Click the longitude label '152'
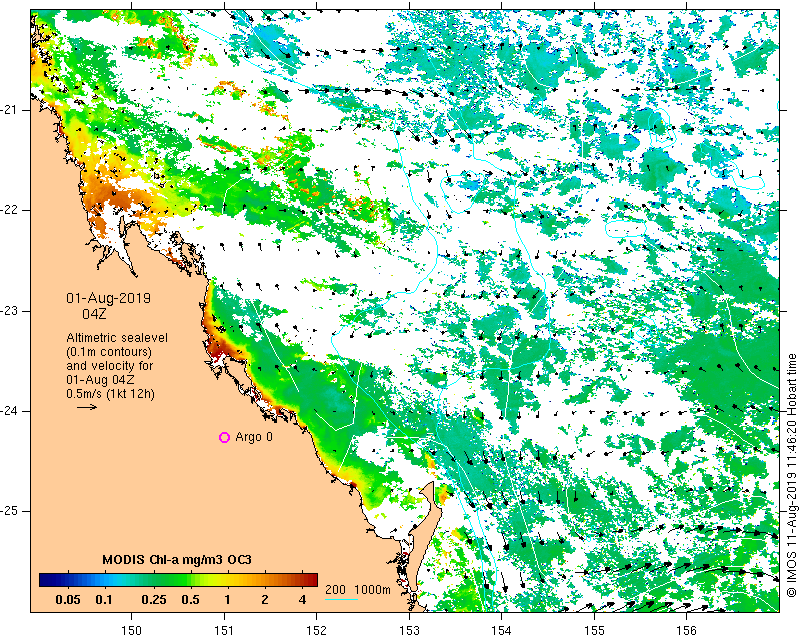 pyautogui.click(x=317, y=630)
